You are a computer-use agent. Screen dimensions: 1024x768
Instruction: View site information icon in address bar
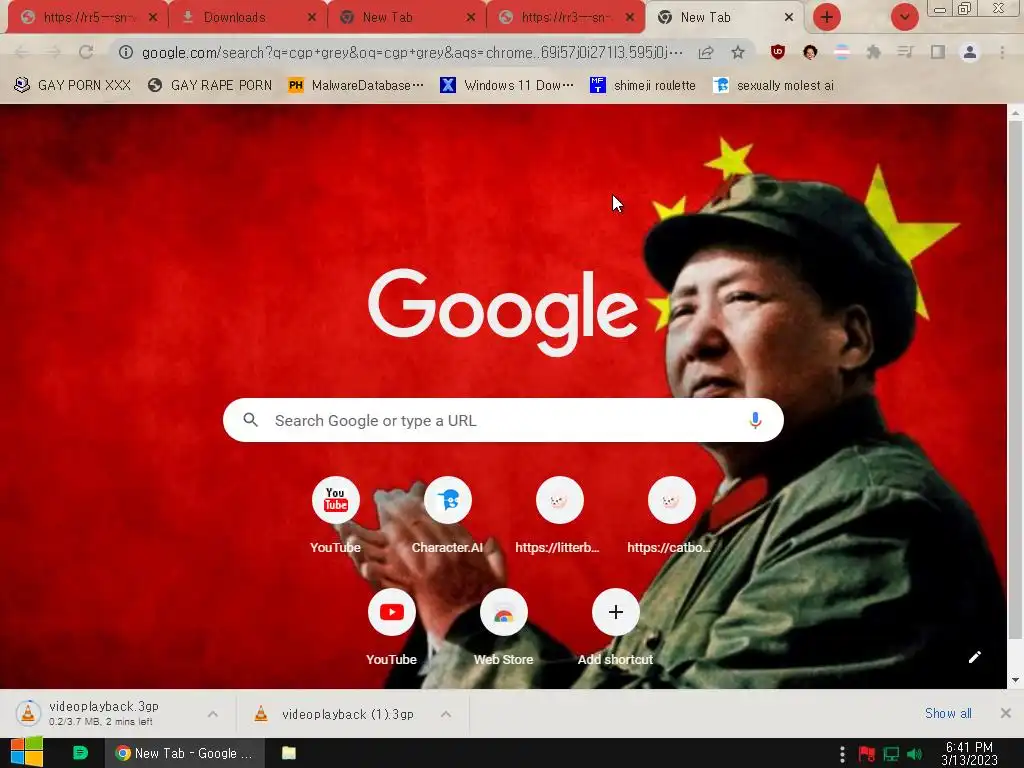click(125, 52)
